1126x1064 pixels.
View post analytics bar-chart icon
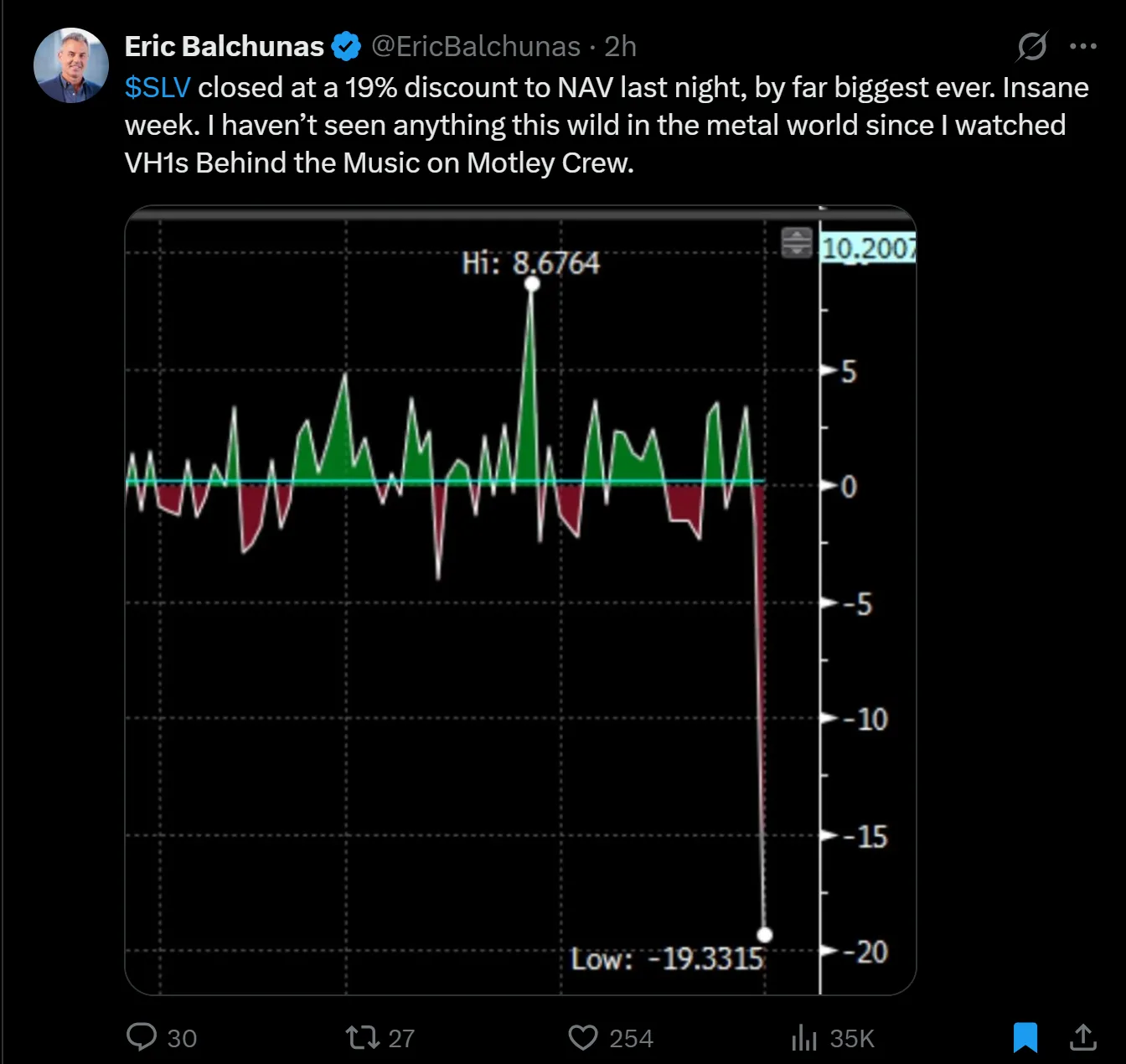coord(803,1038)
